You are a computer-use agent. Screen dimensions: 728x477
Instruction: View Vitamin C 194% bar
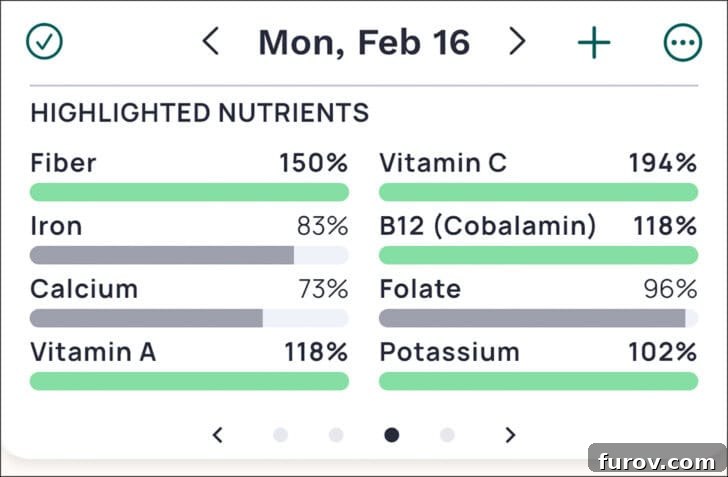[x=539, y=192]
